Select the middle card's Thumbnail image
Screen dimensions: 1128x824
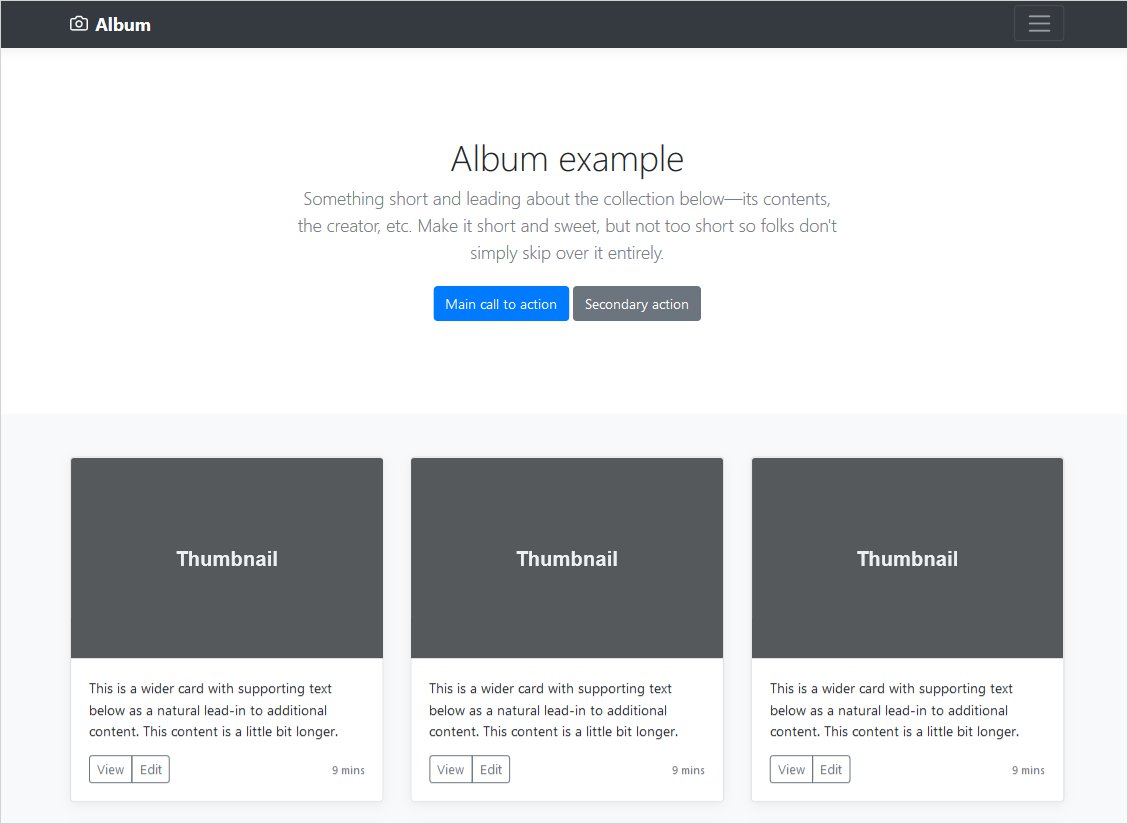[567, 558]
